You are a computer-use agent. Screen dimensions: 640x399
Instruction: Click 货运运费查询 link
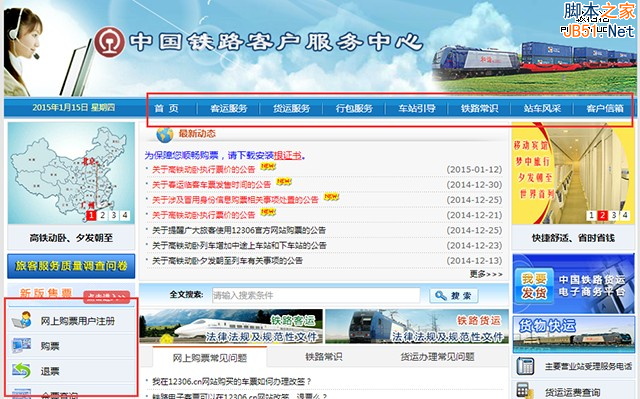pyautogui.click(x=573, y=392)
